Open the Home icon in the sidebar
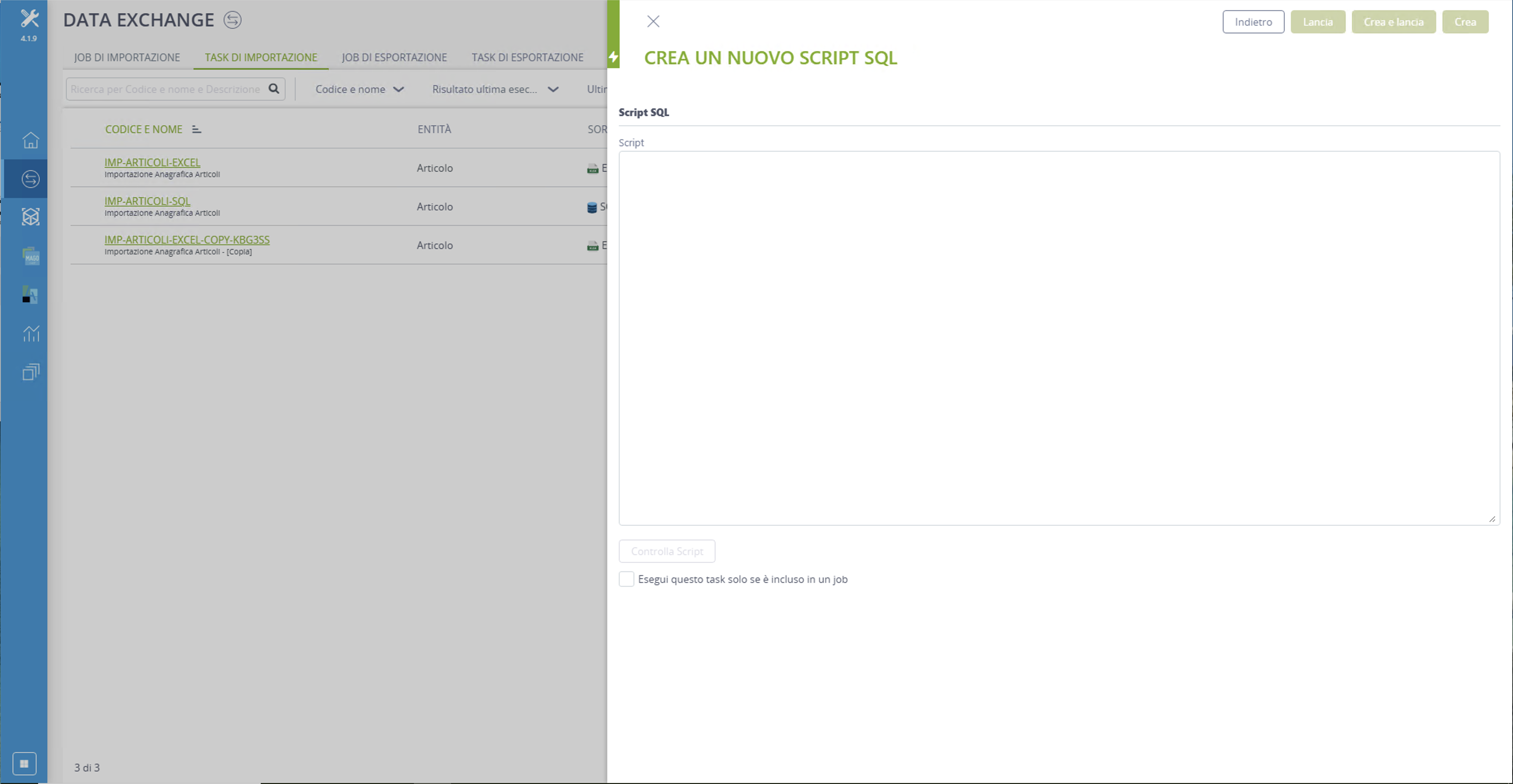 pos(31,140)
